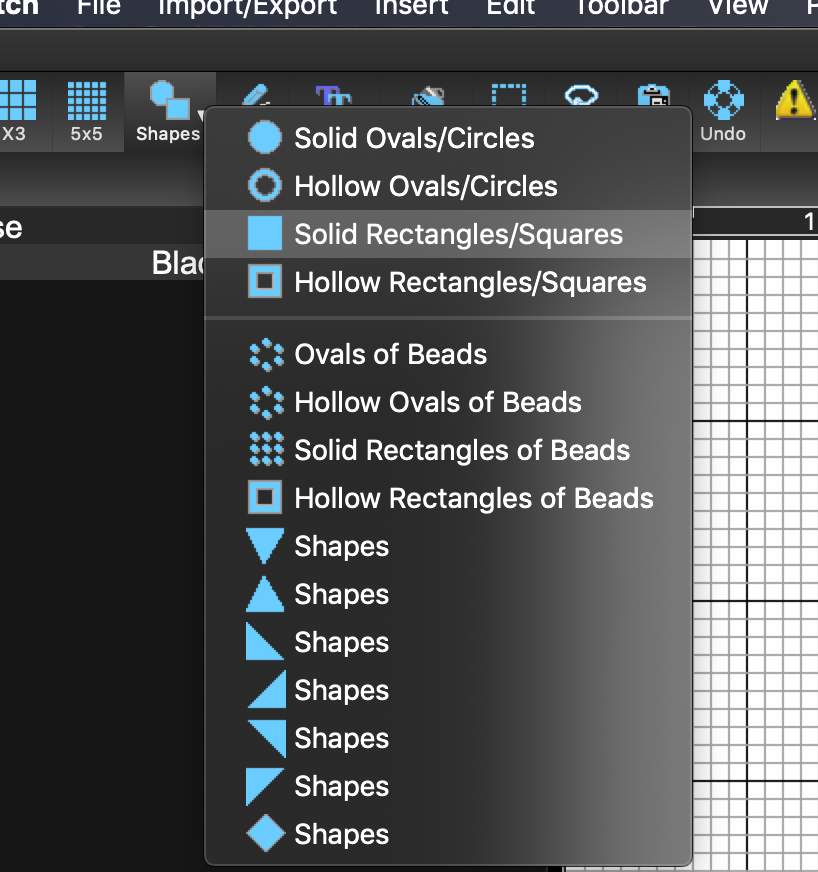The image size is (818, 872).
Task: Click the pencil tool in the toolbar
Action: (255, 97)
